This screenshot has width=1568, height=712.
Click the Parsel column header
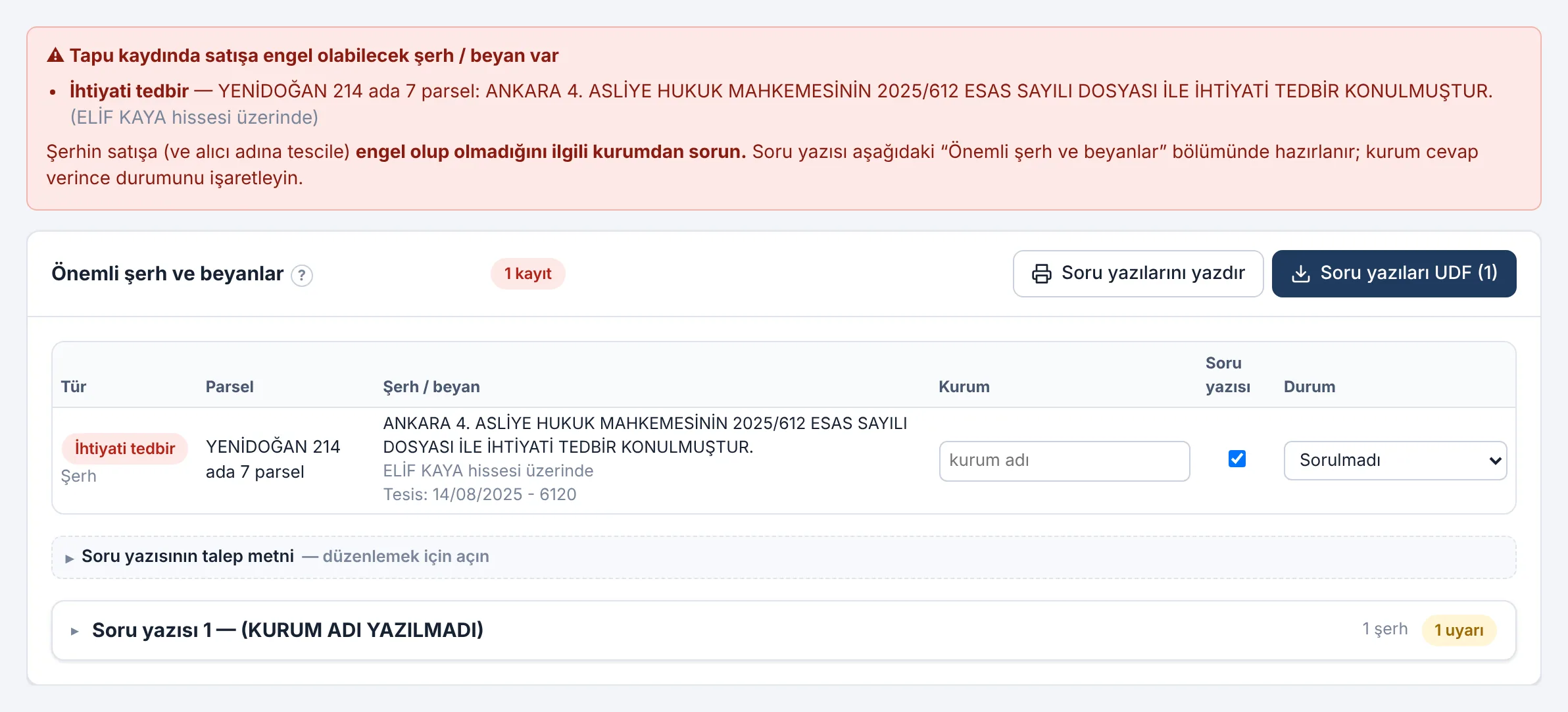click(x=230, y=387)
